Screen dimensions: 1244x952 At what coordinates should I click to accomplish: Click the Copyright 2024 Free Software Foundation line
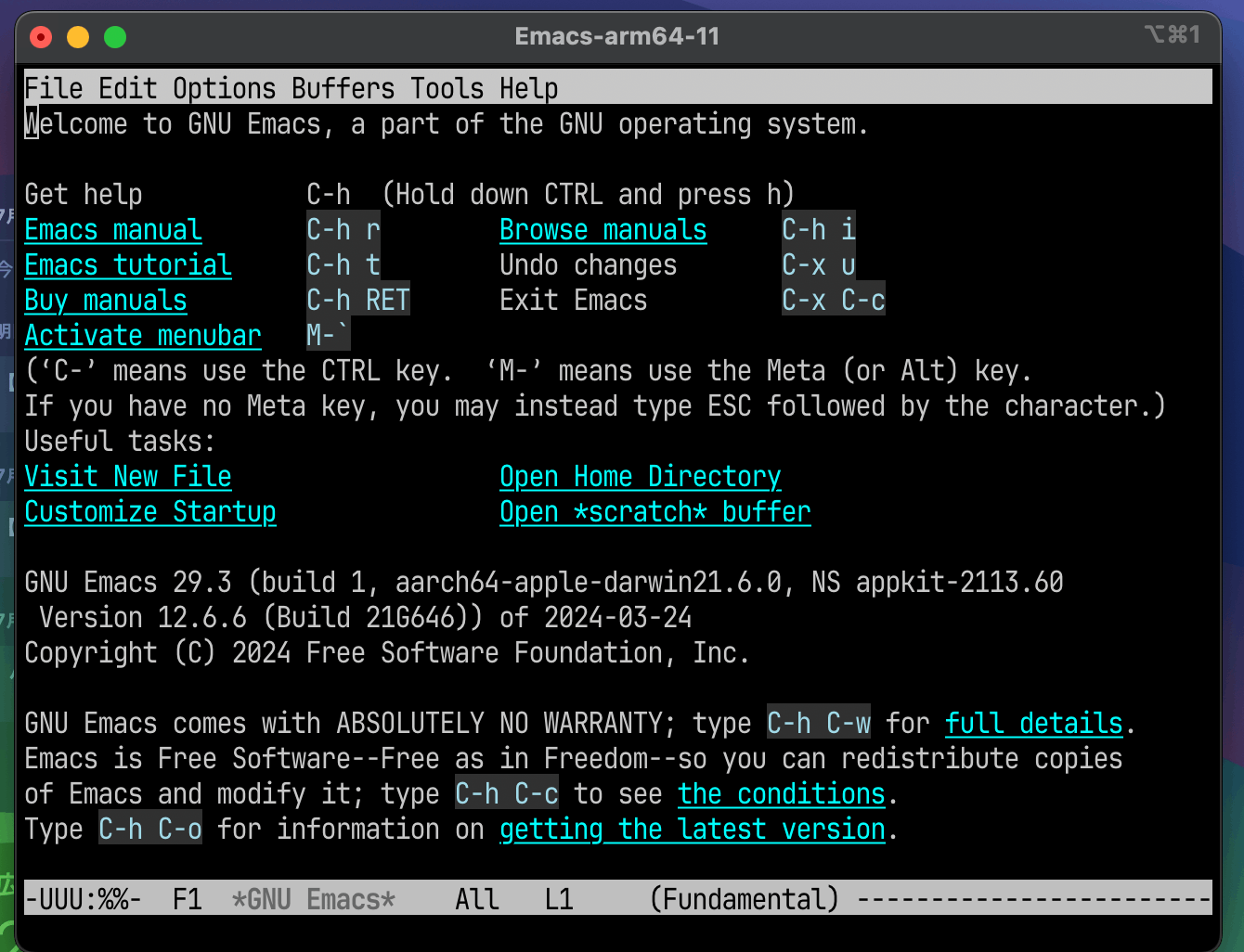pos(388,652)
